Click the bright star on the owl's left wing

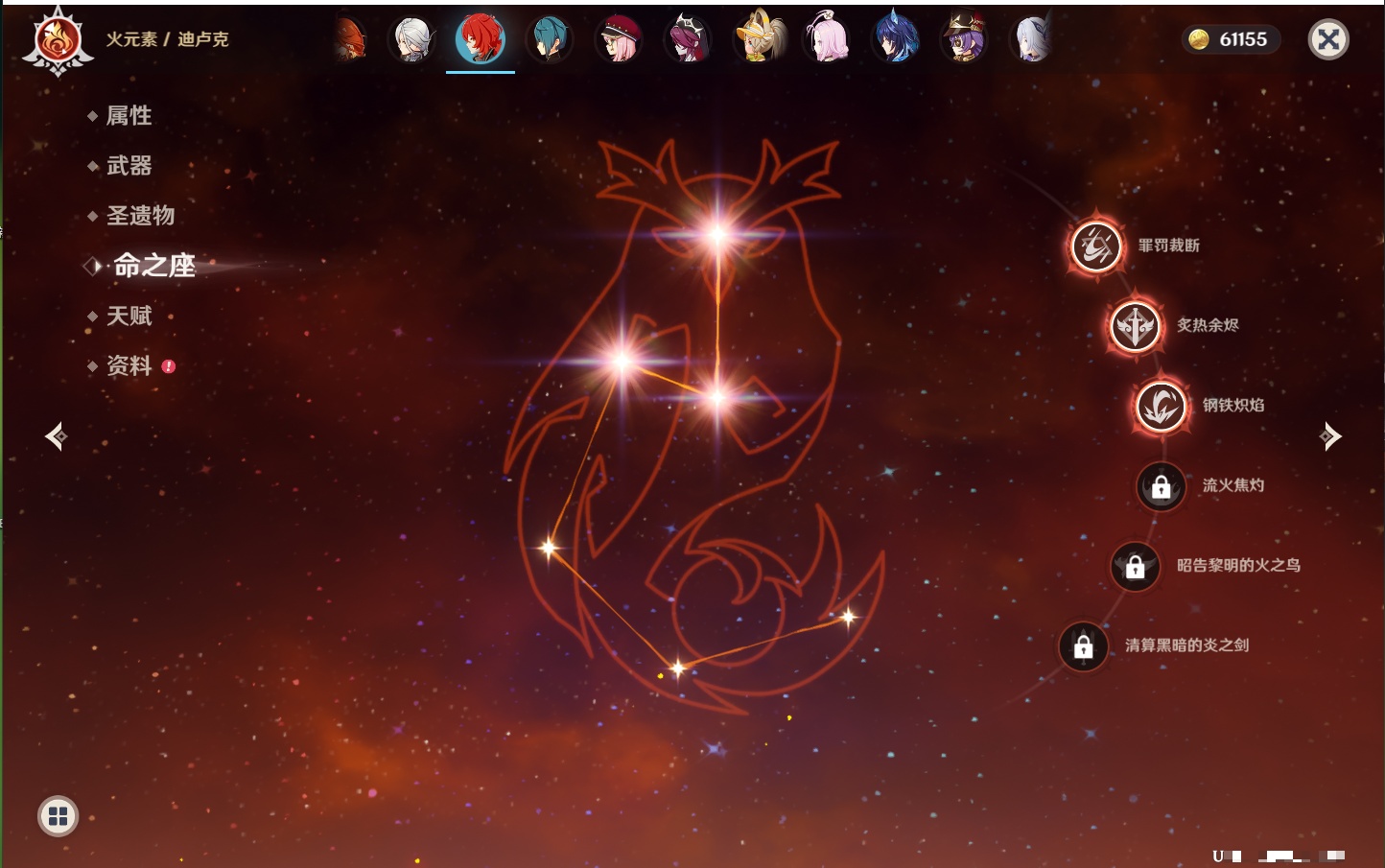point(622,361)
